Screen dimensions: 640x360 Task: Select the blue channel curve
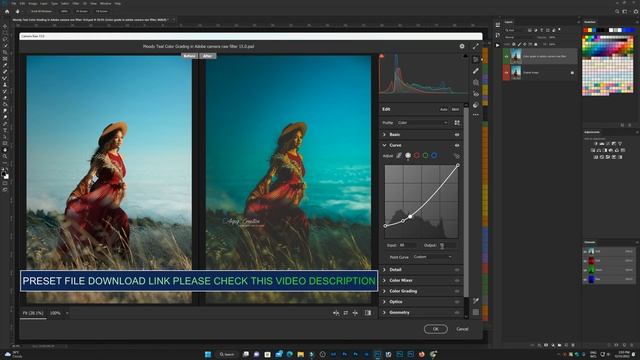(x=434, y=156)
